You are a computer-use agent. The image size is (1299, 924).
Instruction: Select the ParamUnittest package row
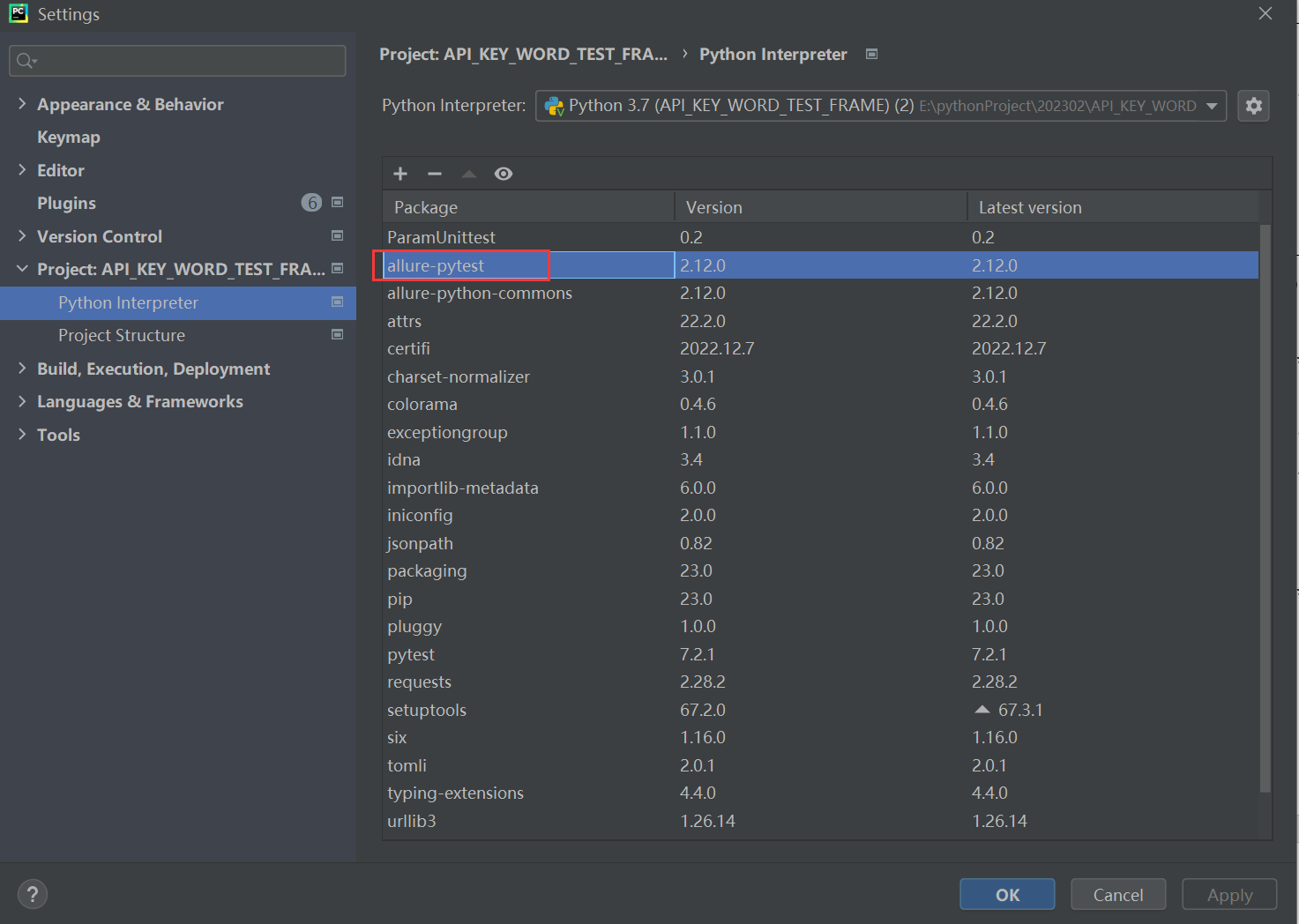click(821, 237)
